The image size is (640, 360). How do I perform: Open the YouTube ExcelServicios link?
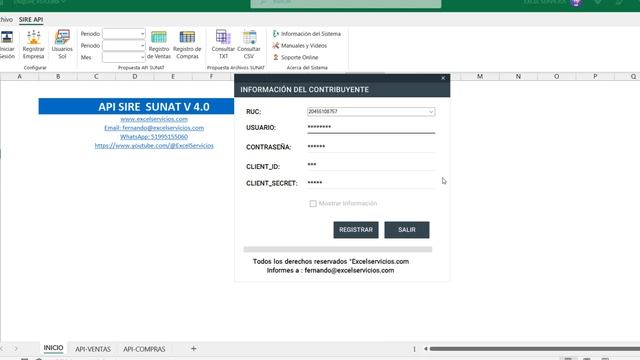click(154, 146)
